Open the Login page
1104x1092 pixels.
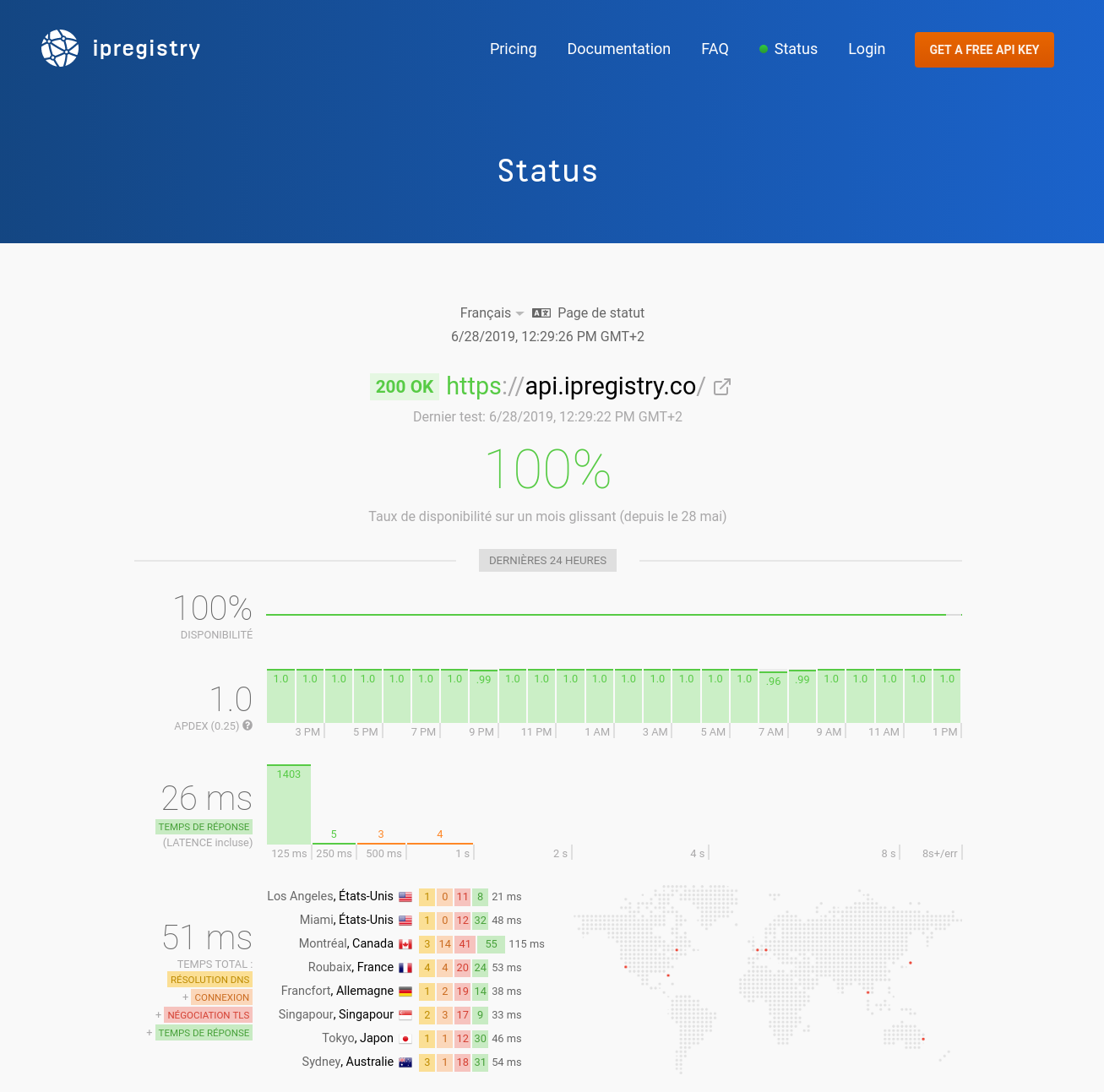(867, 49)
